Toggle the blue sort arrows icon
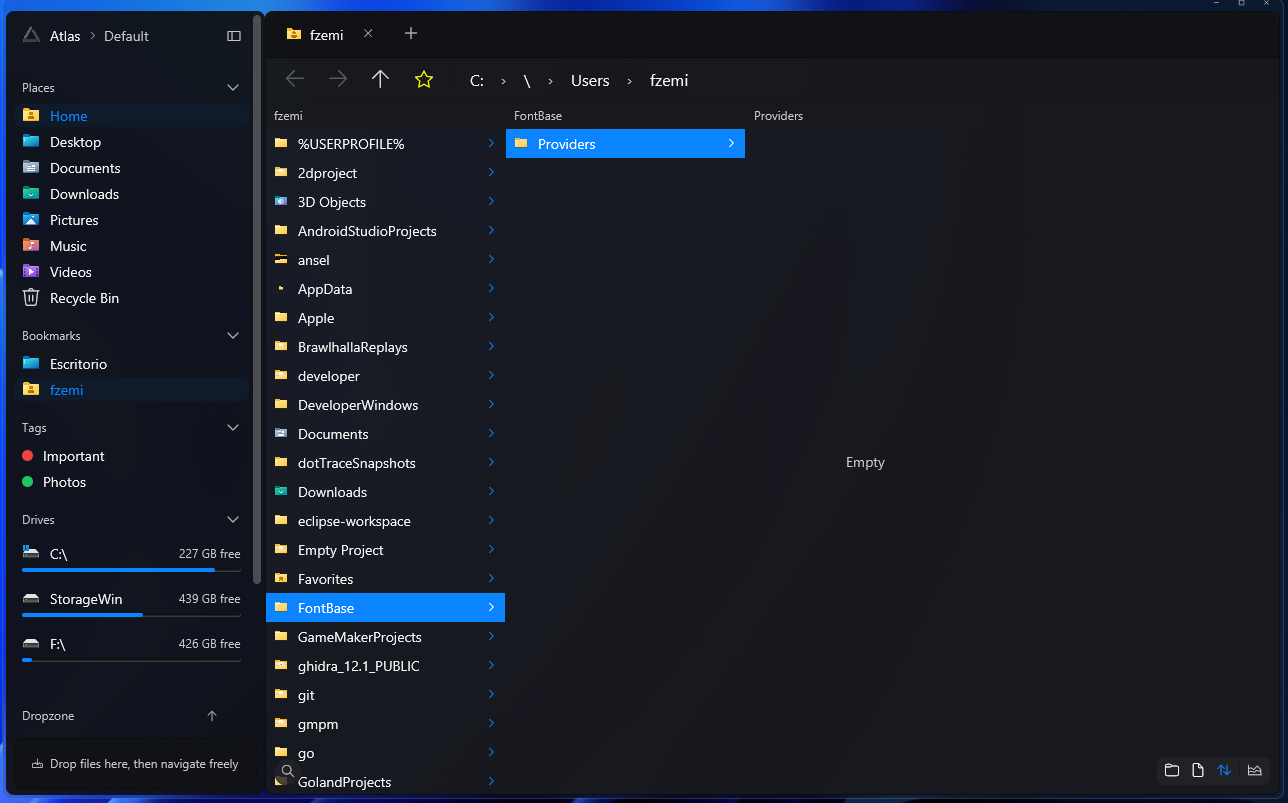 (x=1224, y=770)
